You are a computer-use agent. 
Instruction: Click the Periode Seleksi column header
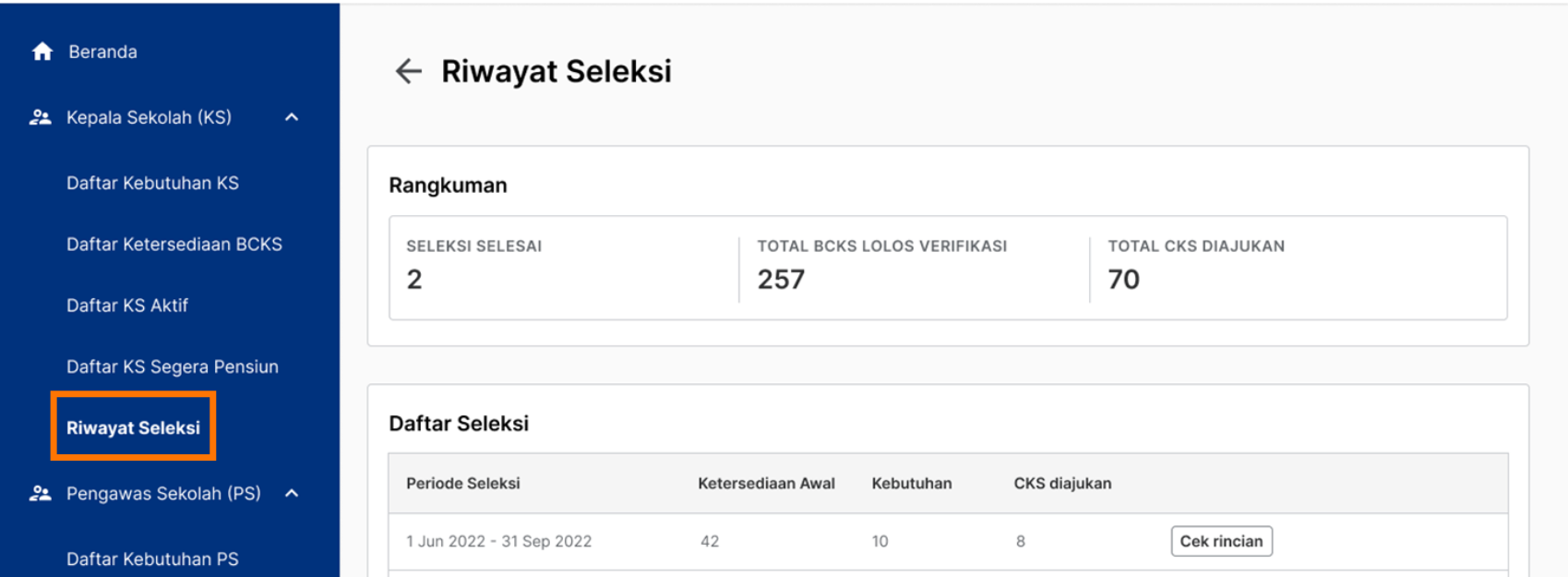pos(463,483)
